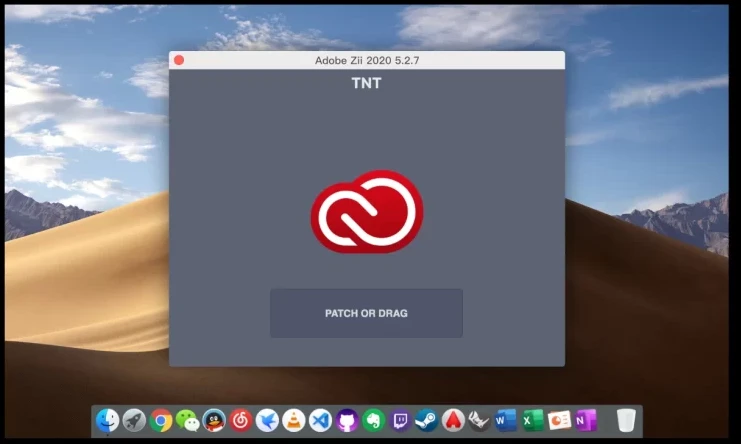Open Launchpad rocket icon in dock

[x=134, y=421]
